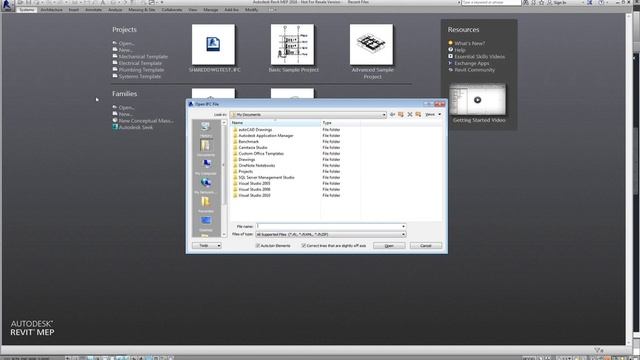Visit the Revit Community link

click(x=474, y=70)
